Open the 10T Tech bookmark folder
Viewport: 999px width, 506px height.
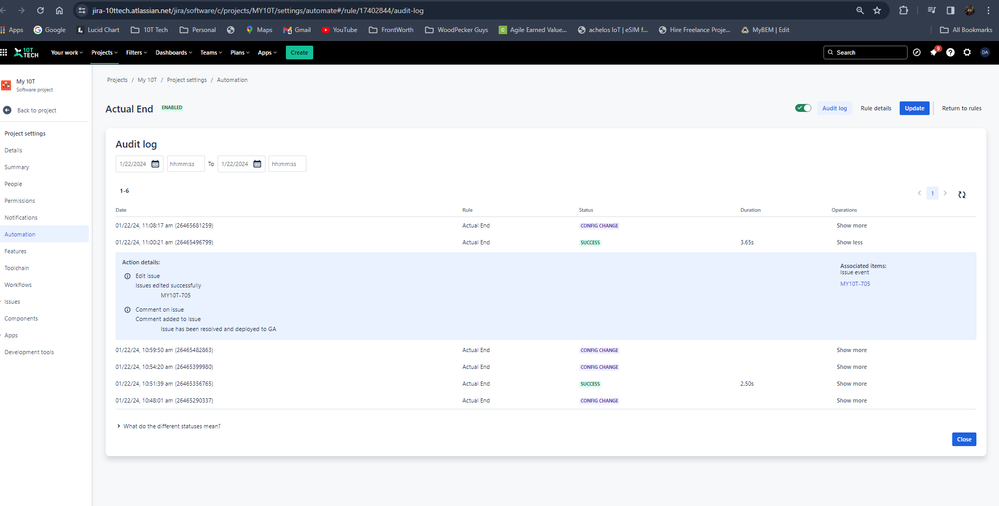(149, 30)
